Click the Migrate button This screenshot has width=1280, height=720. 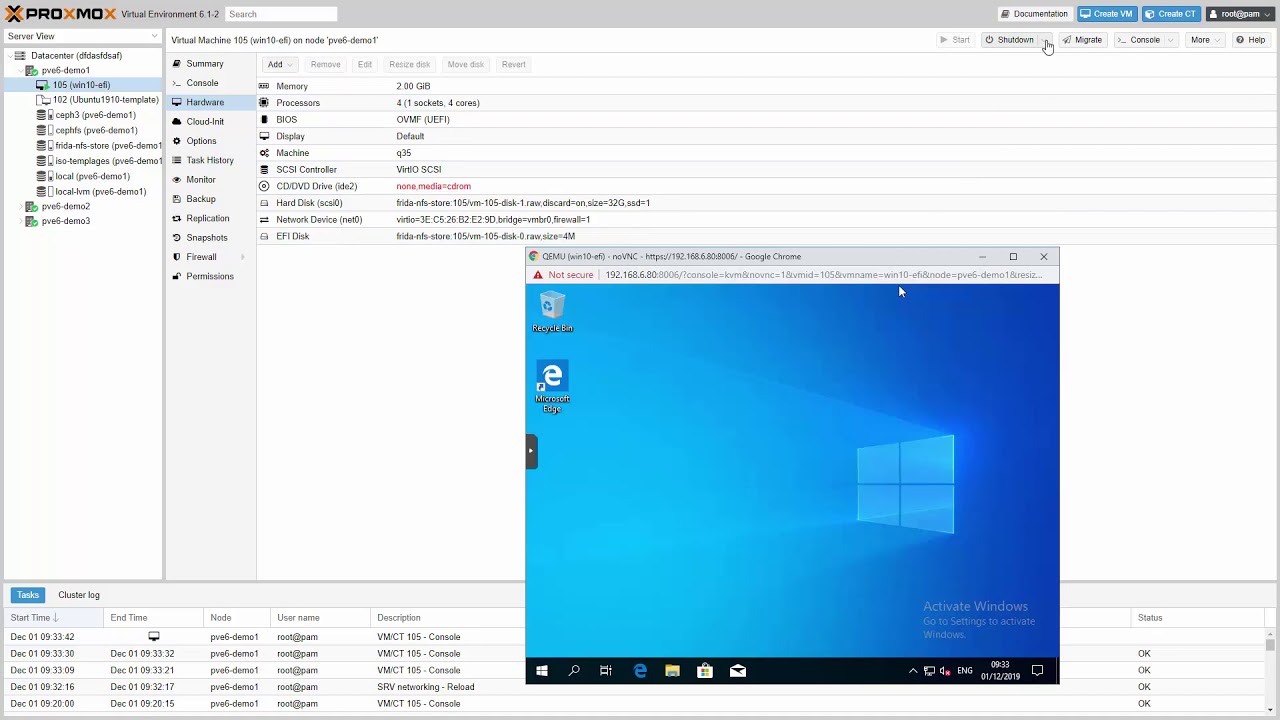click(1081, 40)
